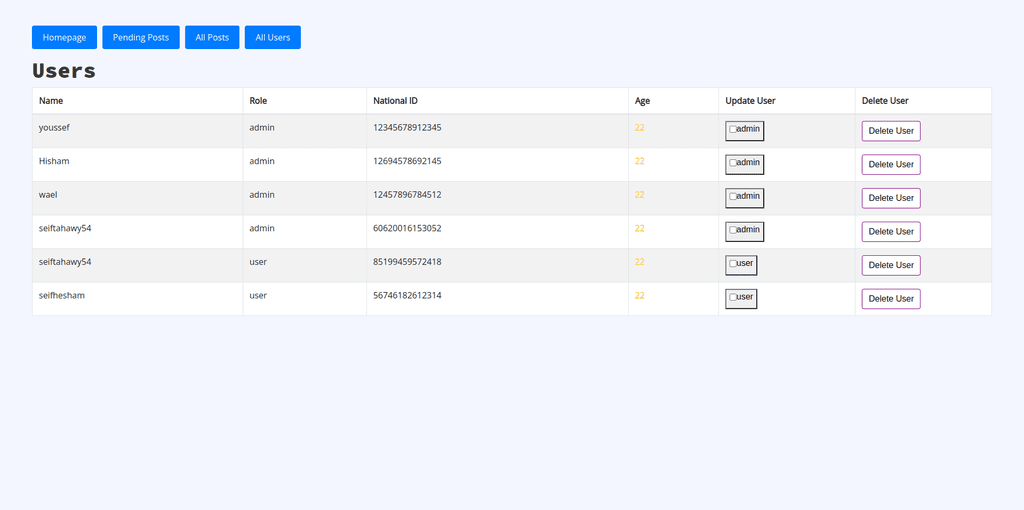Select the name cell Hisham

(54, 161)
